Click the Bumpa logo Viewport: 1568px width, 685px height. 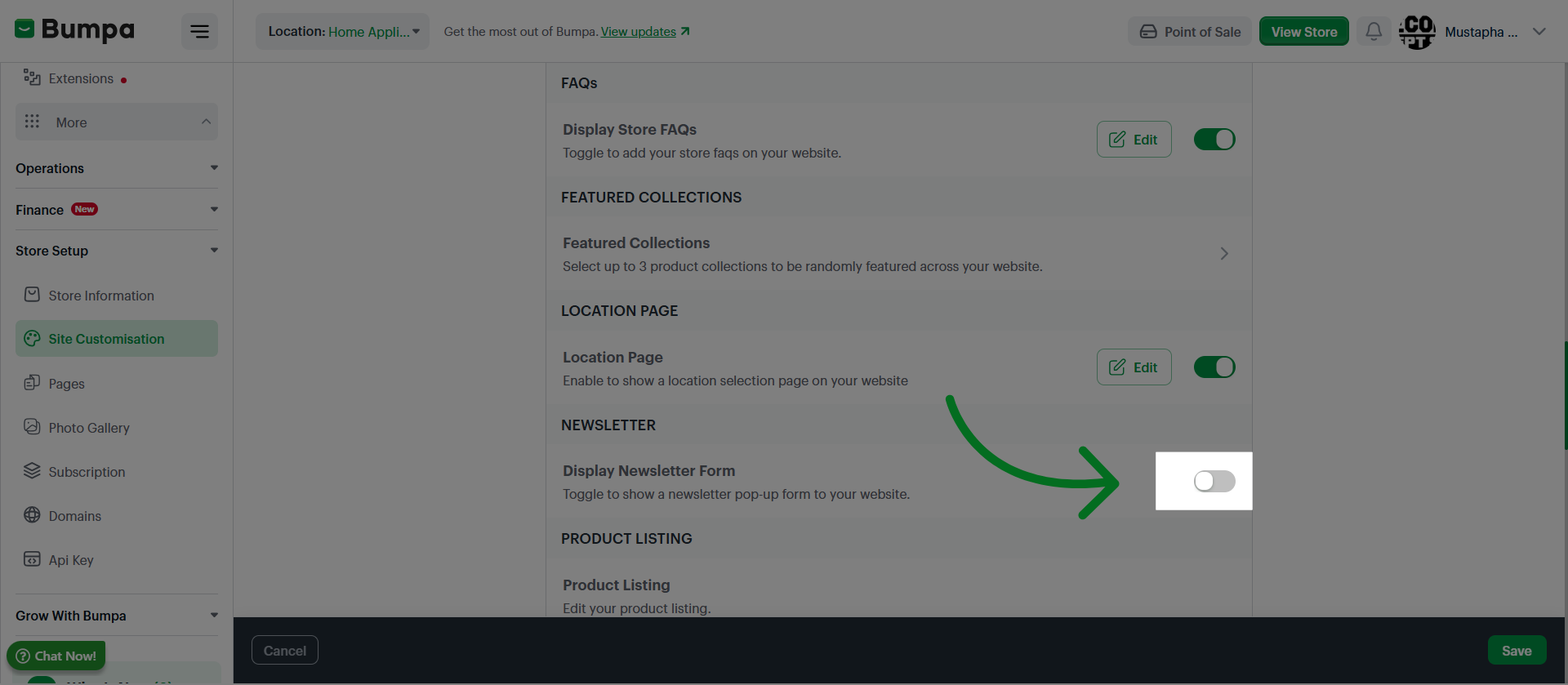pyautogui.click(x=74, y=30)
